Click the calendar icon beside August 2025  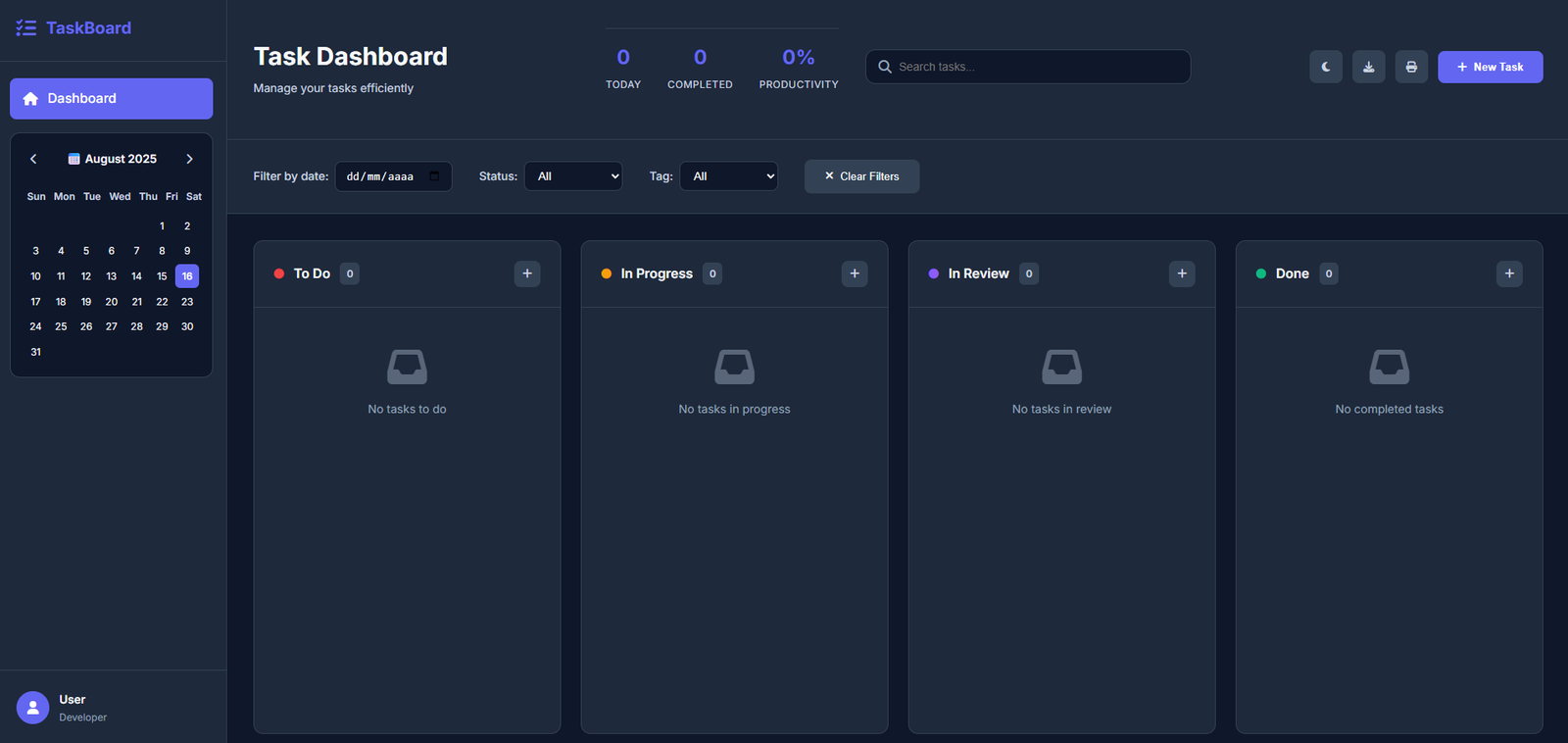73,159
